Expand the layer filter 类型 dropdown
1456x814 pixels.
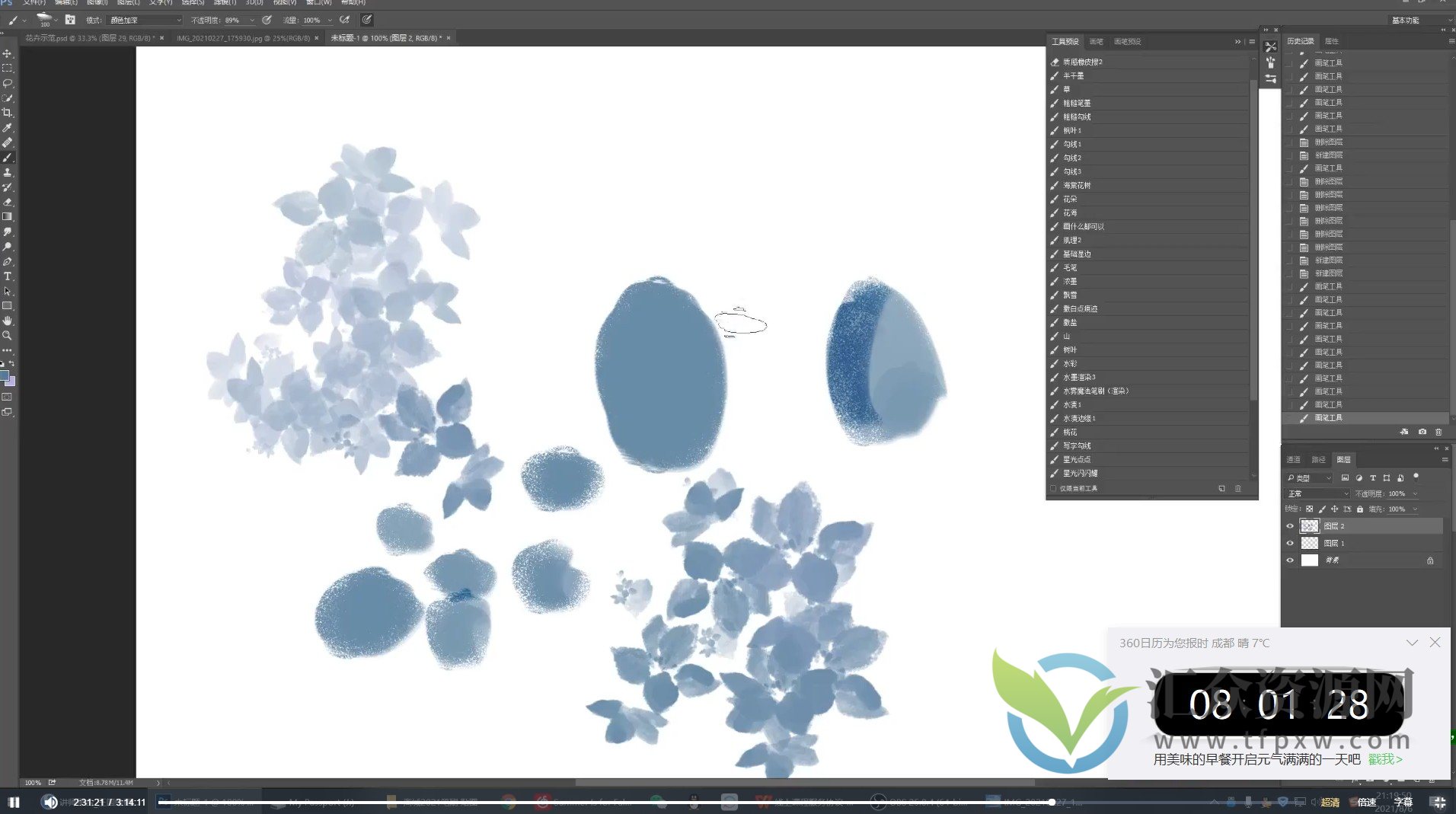click(1309, 478)
